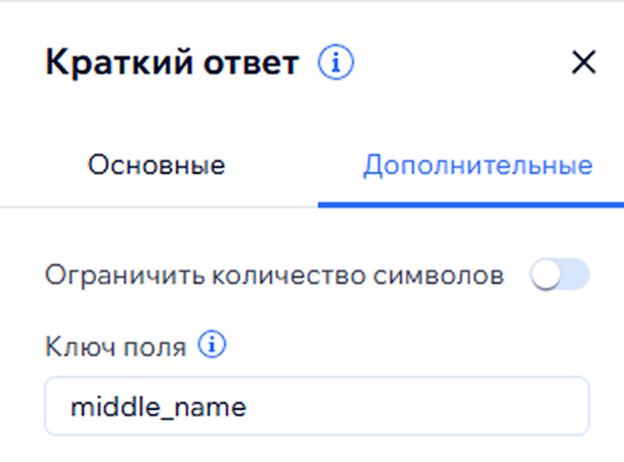Switch to the Основные tab
Image resolution: width=624 pixels, height=462 pixels.
[x=156, y=165]
